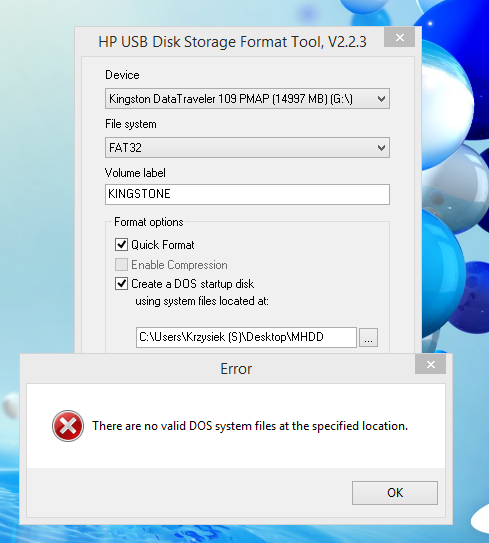This screenshot has width=489, height=543.
Task: Expand the File system dropdown arrow
Action: point(381,148)
